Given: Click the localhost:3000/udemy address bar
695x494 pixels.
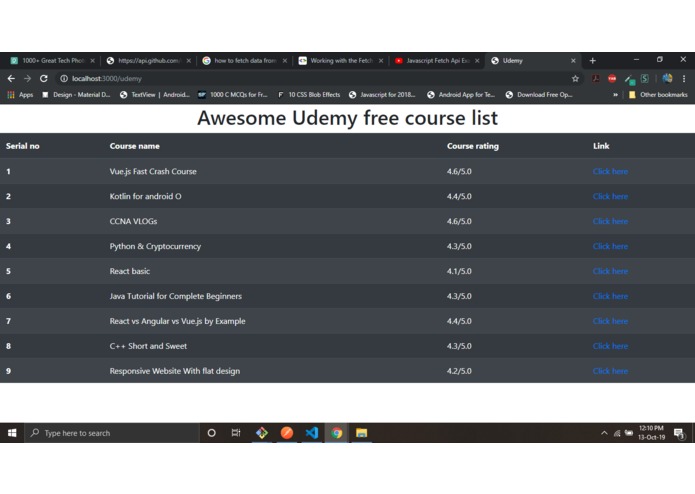Looking at the screenshot, I should (319, 78).
